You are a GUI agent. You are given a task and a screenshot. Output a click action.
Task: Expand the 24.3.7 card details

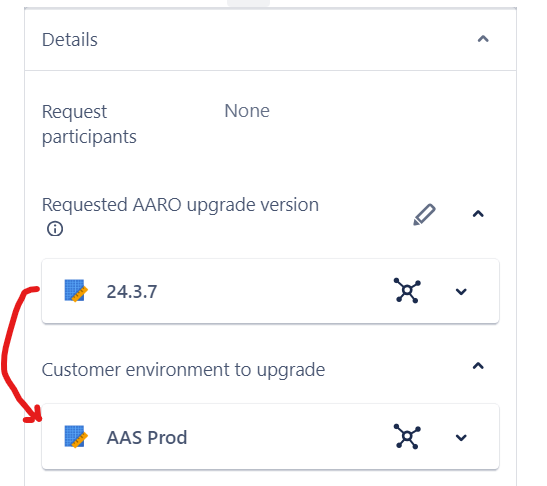tap(461, 291)
